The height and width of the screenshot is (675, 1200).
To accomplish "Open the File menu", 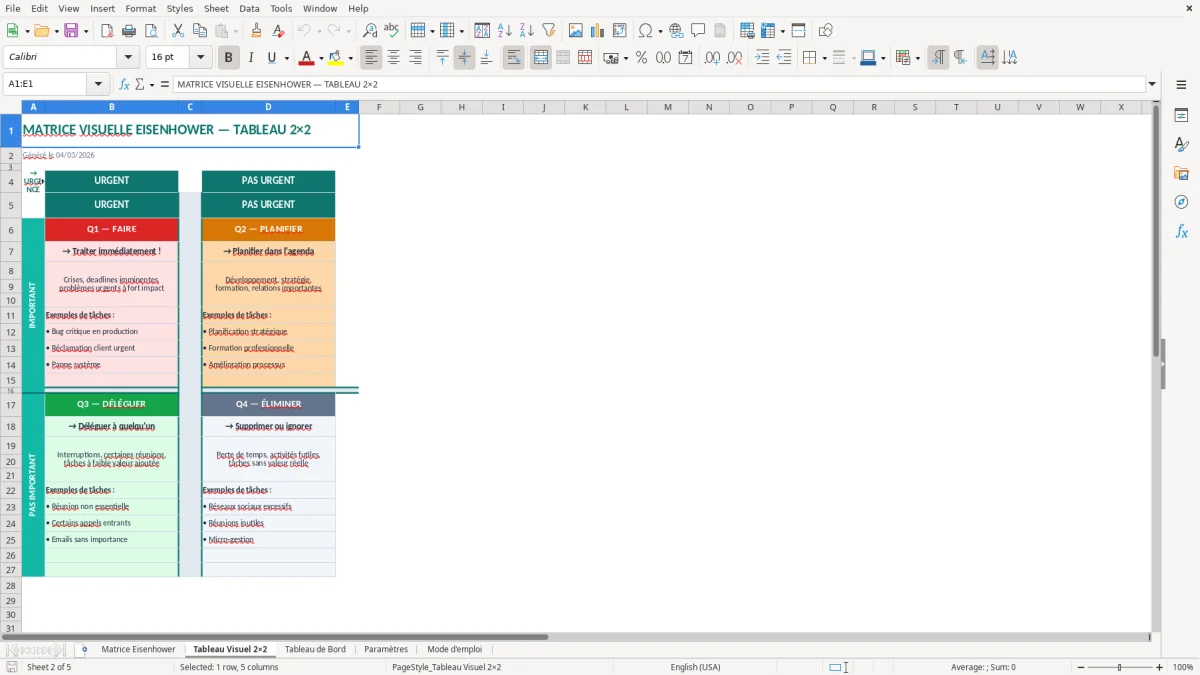I will 13,8.
